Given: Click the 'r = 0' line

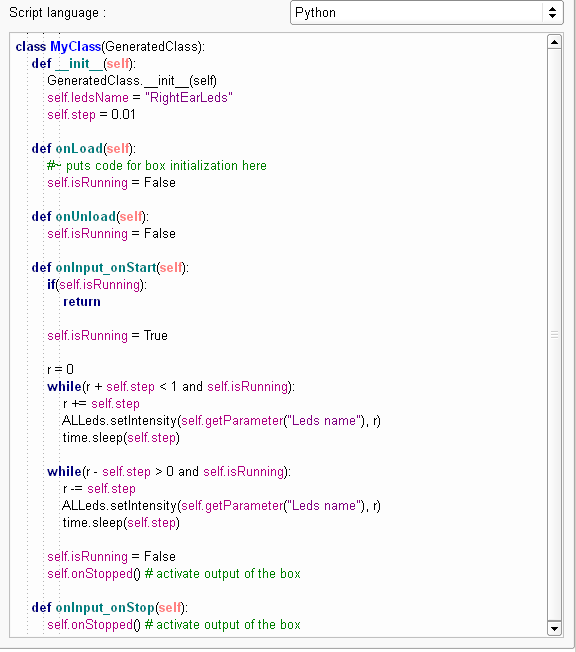Looking at the screenshot, I should (x=60, y=369).
